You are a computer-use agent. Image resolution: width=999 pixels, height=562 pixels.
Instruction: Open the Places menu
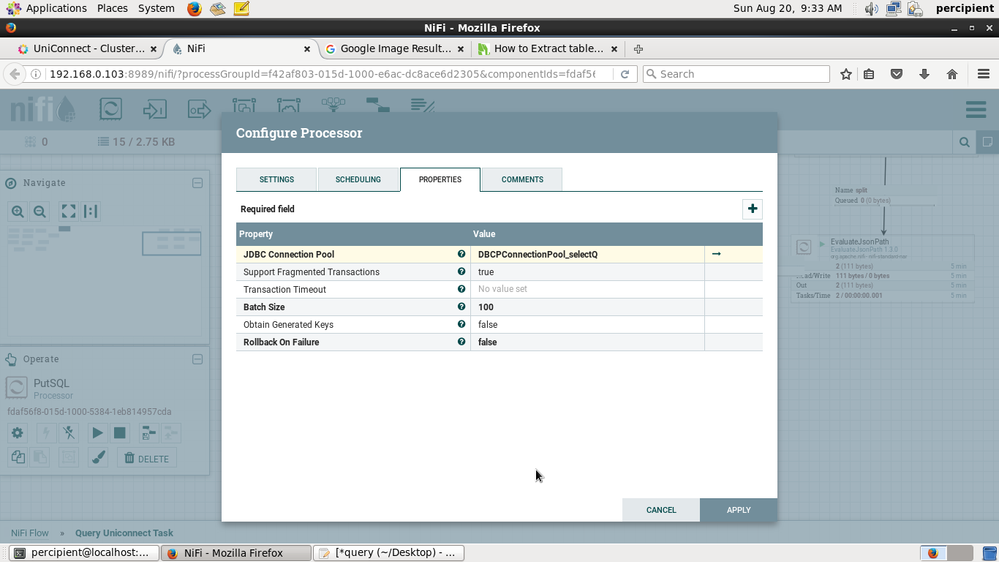pyautogui.click(x=112, y=8)
